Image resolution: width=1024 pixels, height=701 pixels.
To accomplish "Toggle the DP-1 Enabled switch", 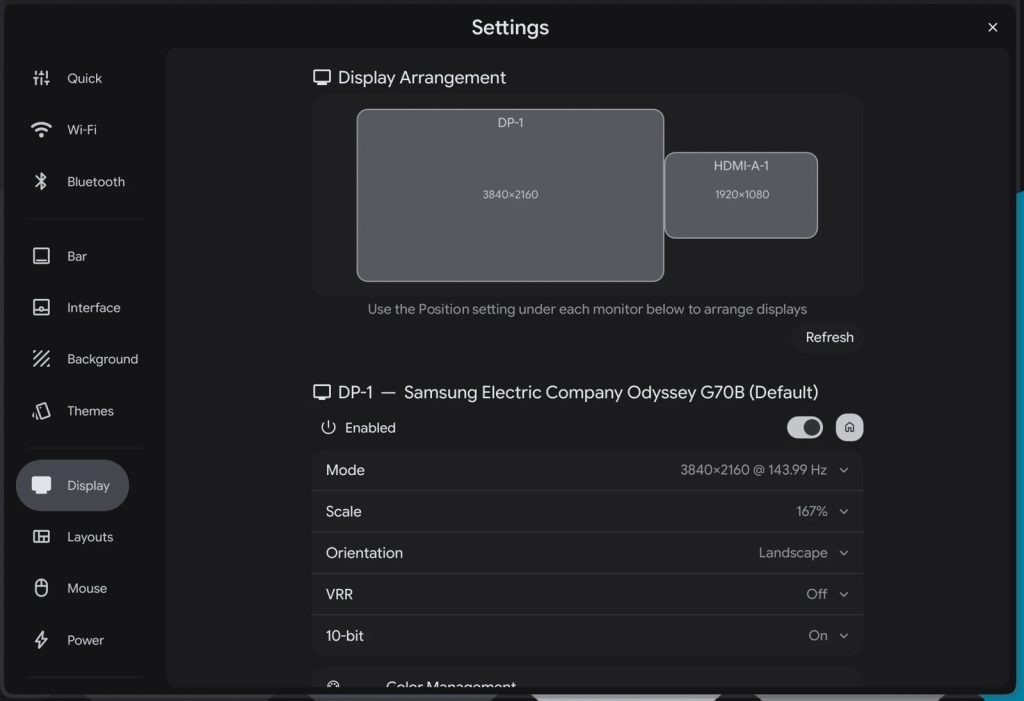I will click(x=805, y=427).
